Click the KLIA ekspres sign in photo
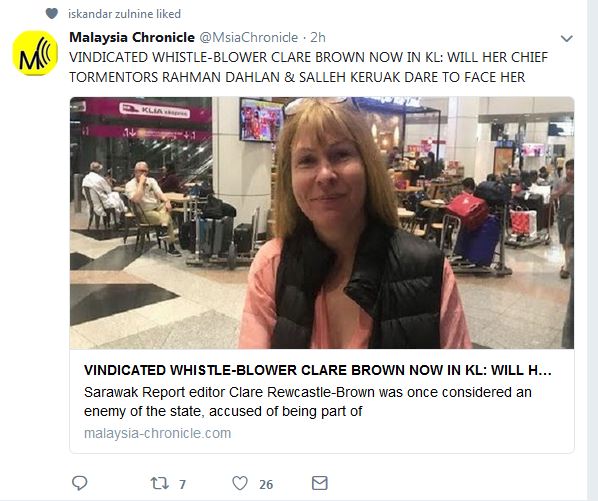 [154, 111]
